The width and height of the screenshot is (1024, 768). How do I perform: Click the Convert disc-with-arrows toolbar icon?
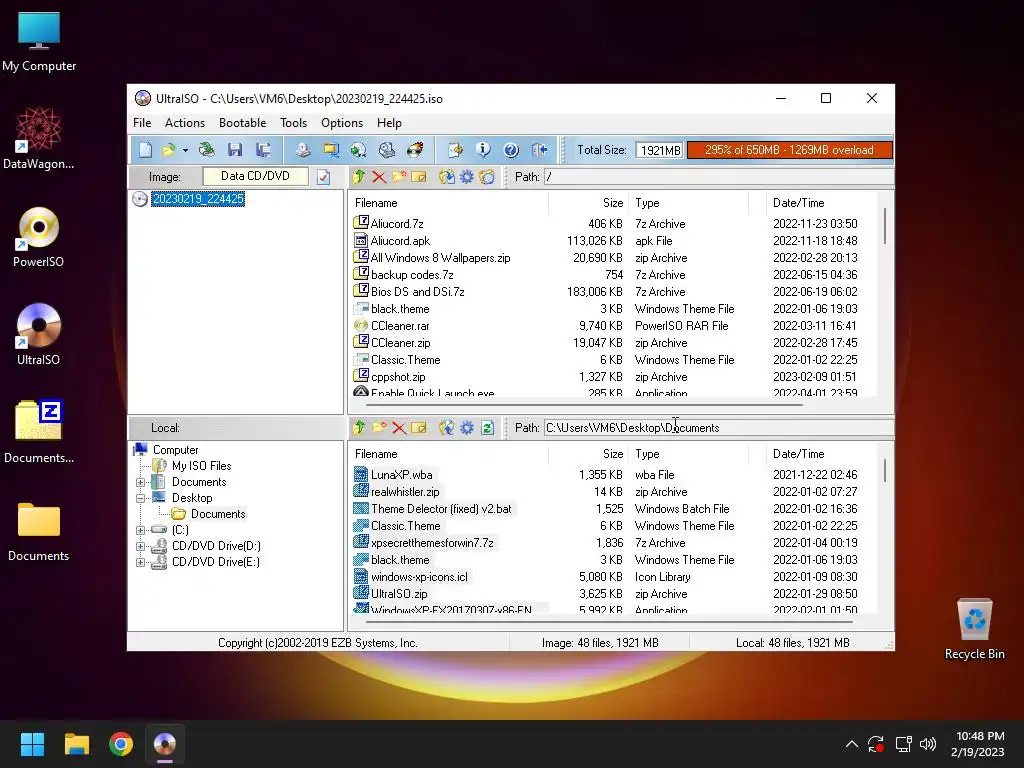point(359,150)
